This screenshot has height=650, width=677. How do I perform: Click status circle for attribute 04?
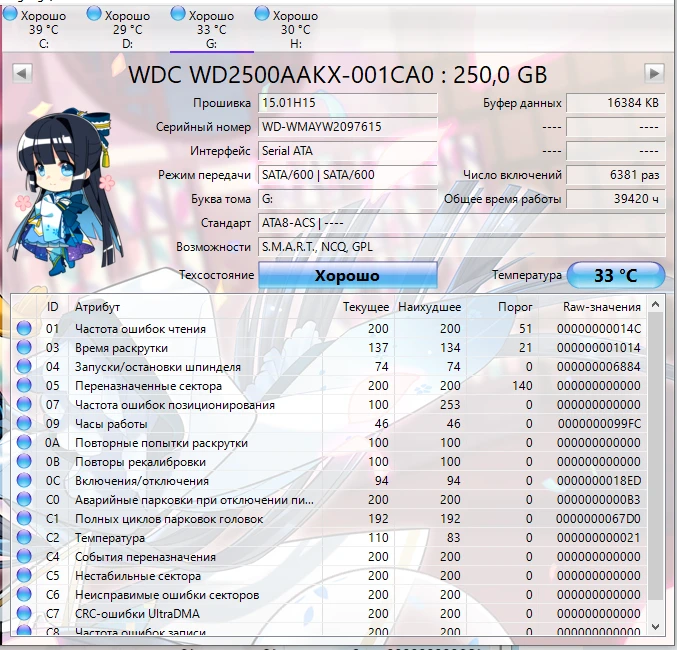coord(24,366)
